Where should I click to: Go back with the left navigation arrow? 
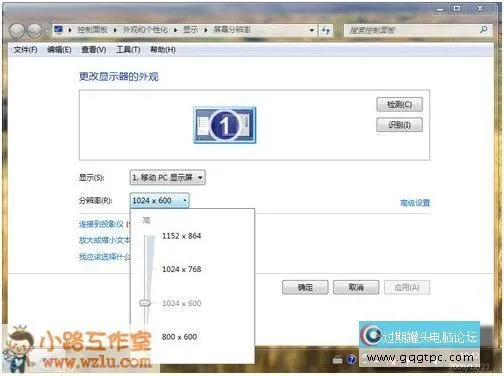[x=17, y=30]
